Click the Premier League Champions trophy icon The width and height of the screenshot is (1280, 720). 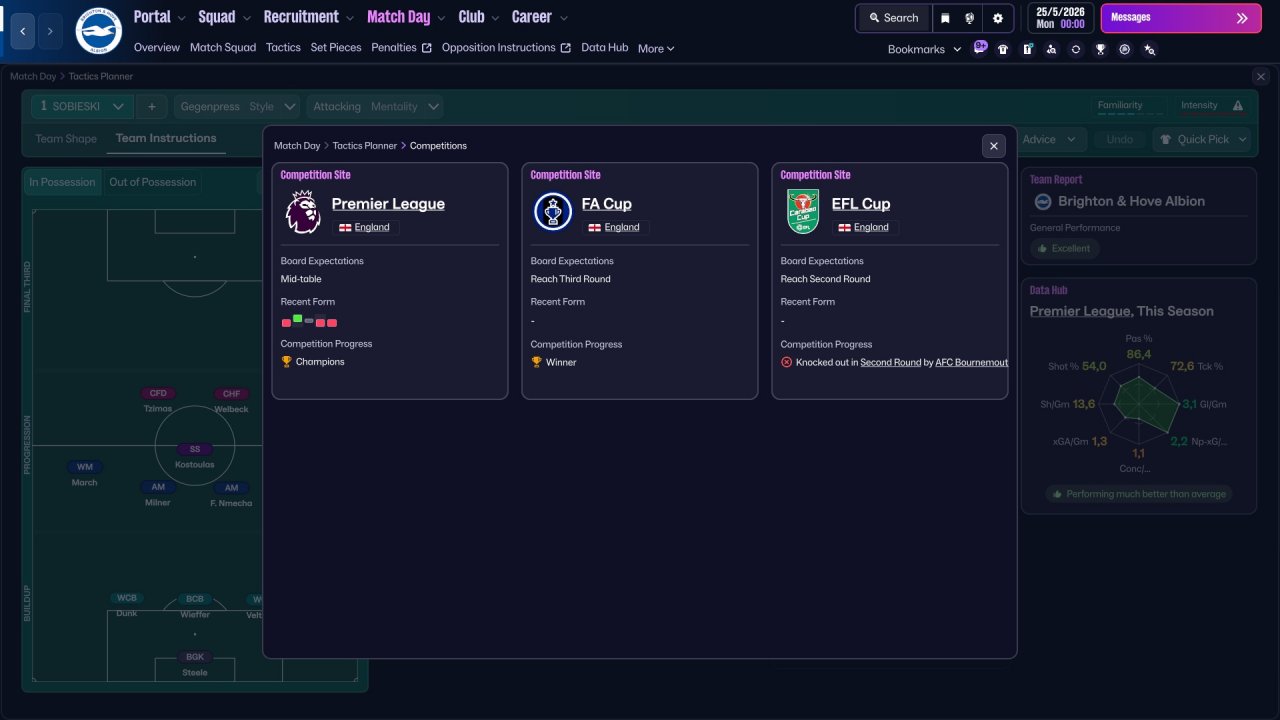[287, 362]
